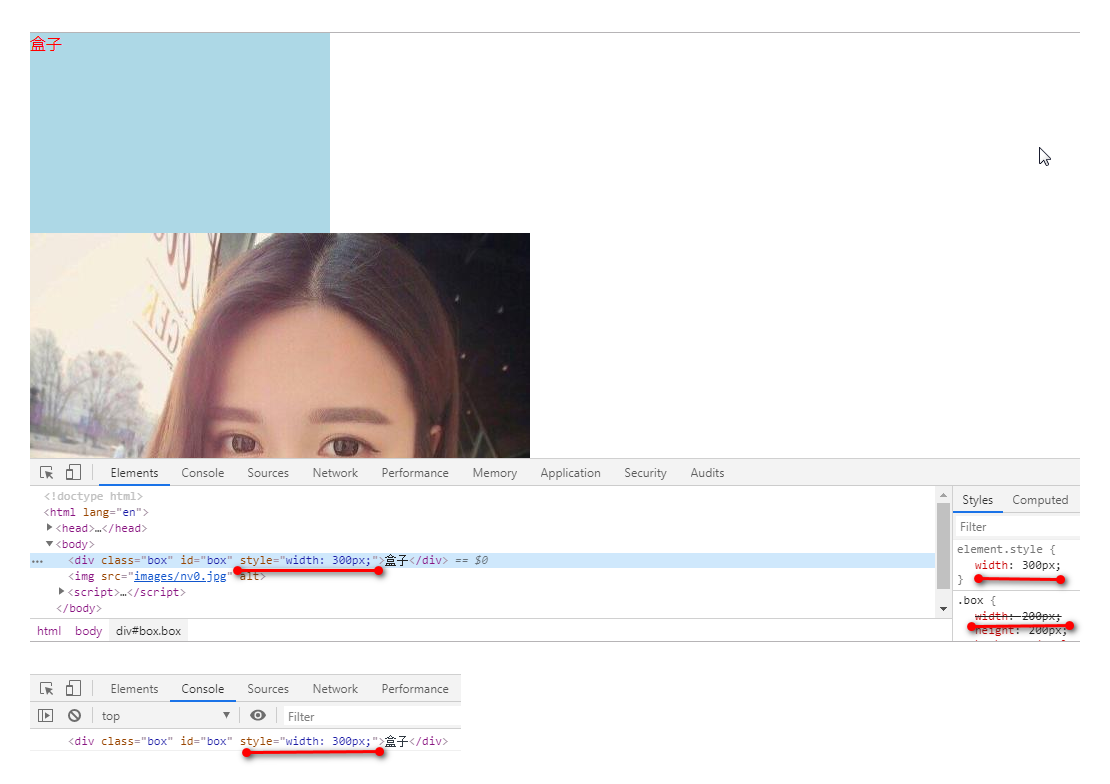The height and width of the screenshot is (784, 1110).
Task: Click the logged div element in console
Action: point(258,742)
